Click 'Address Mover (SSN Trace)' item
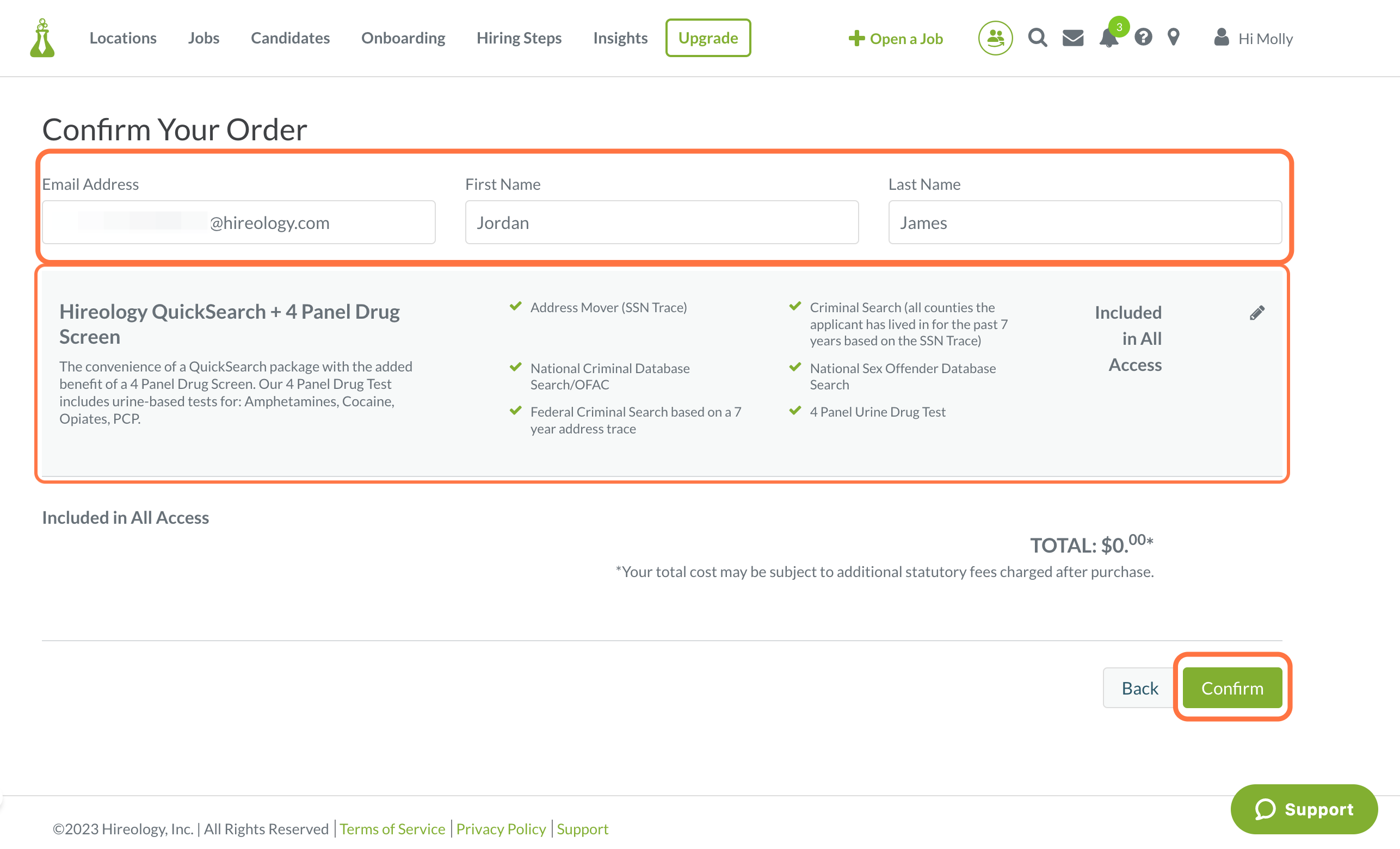Viewport: 1400px width, 849px height. 608,307
